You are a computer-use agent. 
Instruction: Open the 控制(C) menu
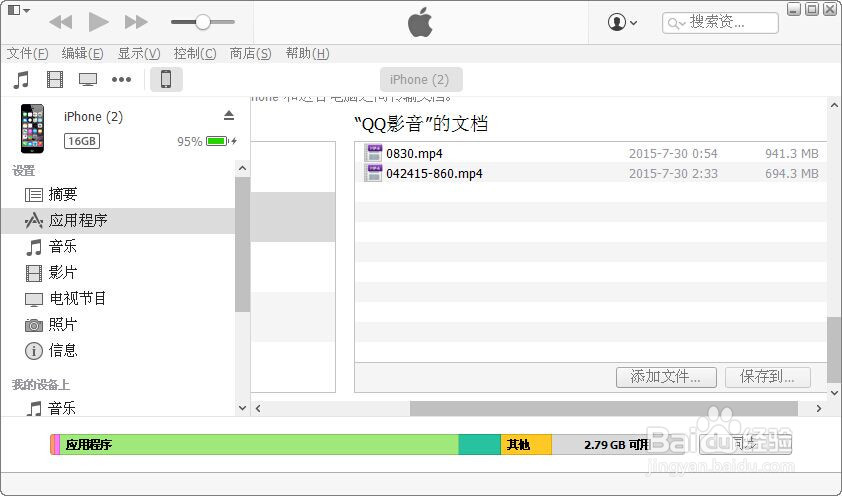pos(195,54)
